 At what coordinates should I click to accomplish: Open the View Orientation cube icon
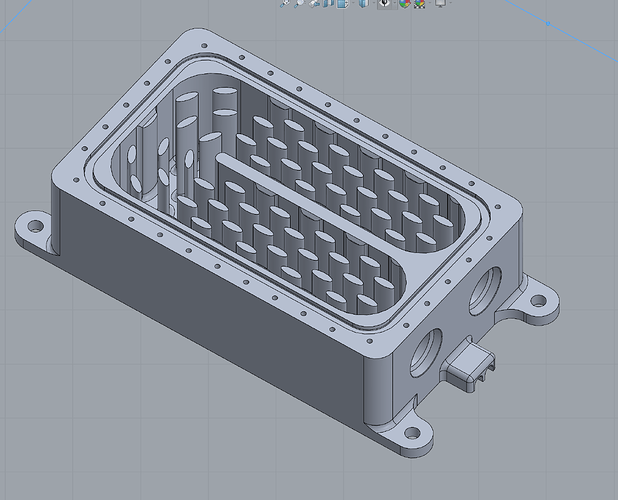[342, 3]
